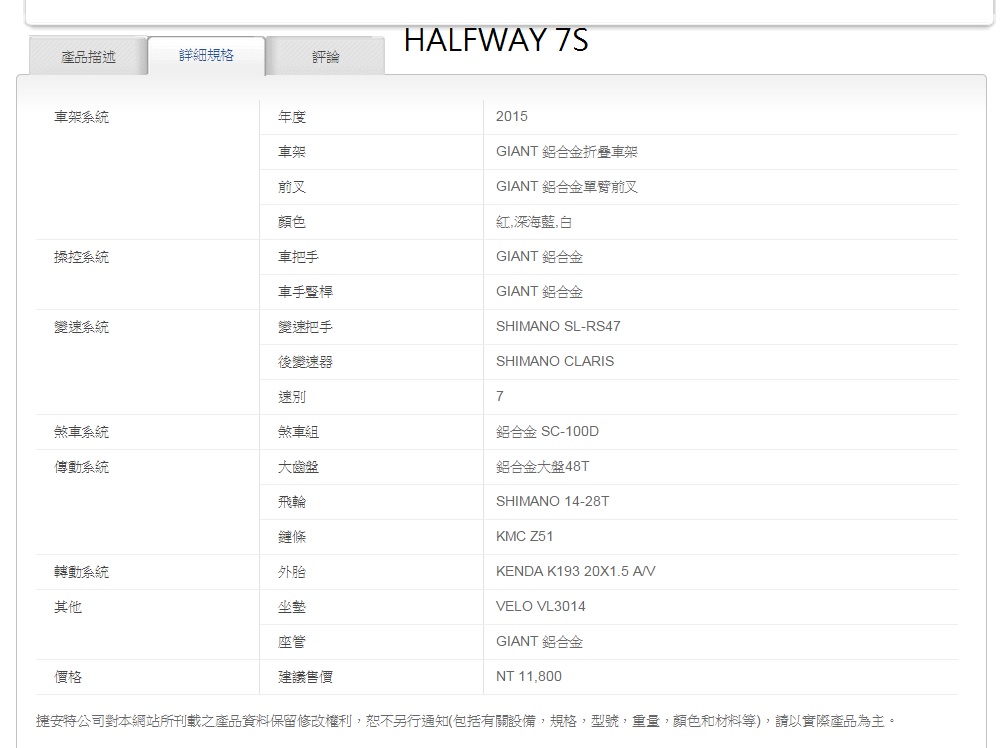This screenshot has width=1005, height=748.
Task: Switch to the 產品描述 tab
Action: [88, 56]
